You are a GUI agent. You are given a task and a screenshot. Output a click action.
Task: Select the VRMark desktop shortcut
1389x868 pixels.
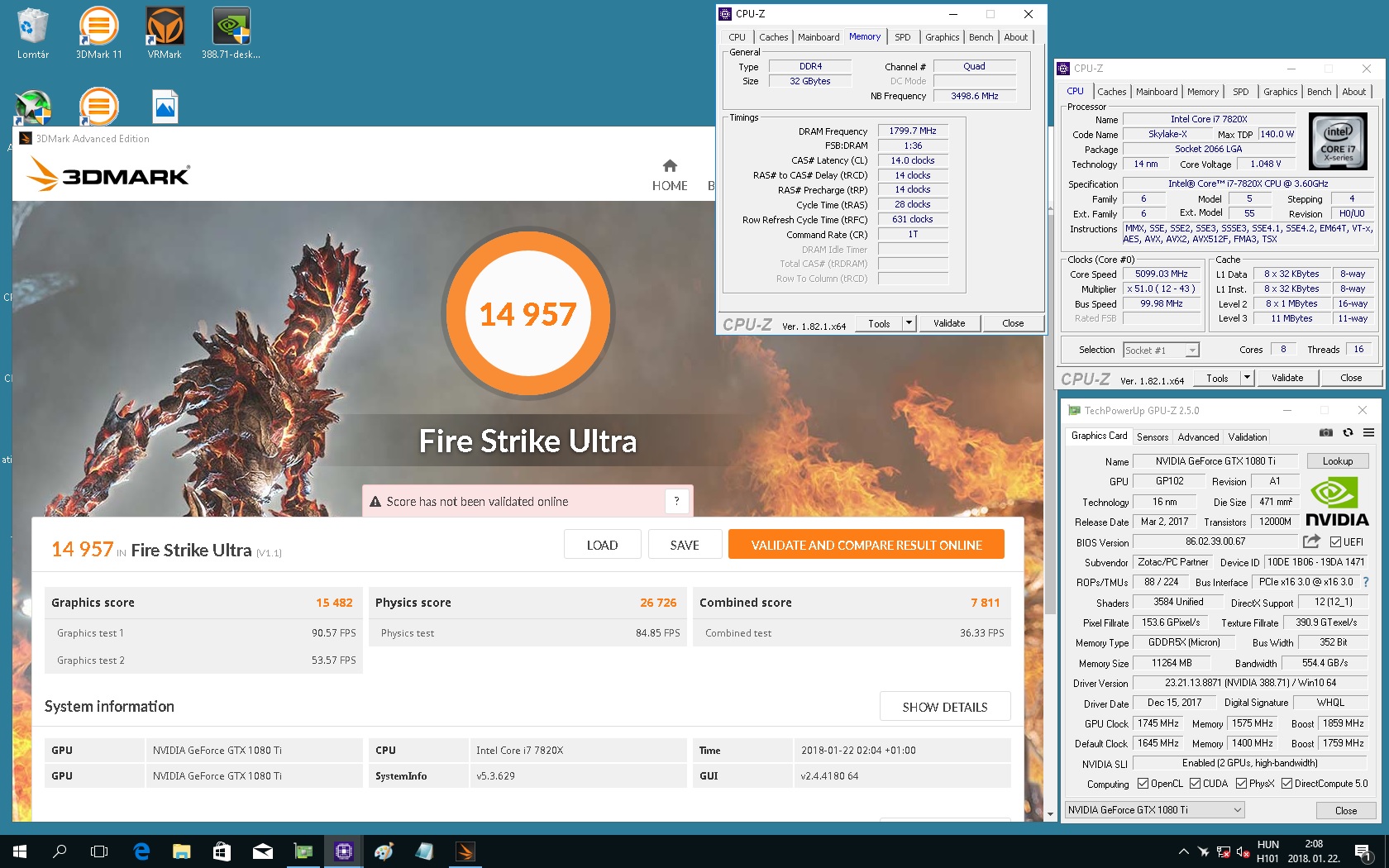coord(165,33)
